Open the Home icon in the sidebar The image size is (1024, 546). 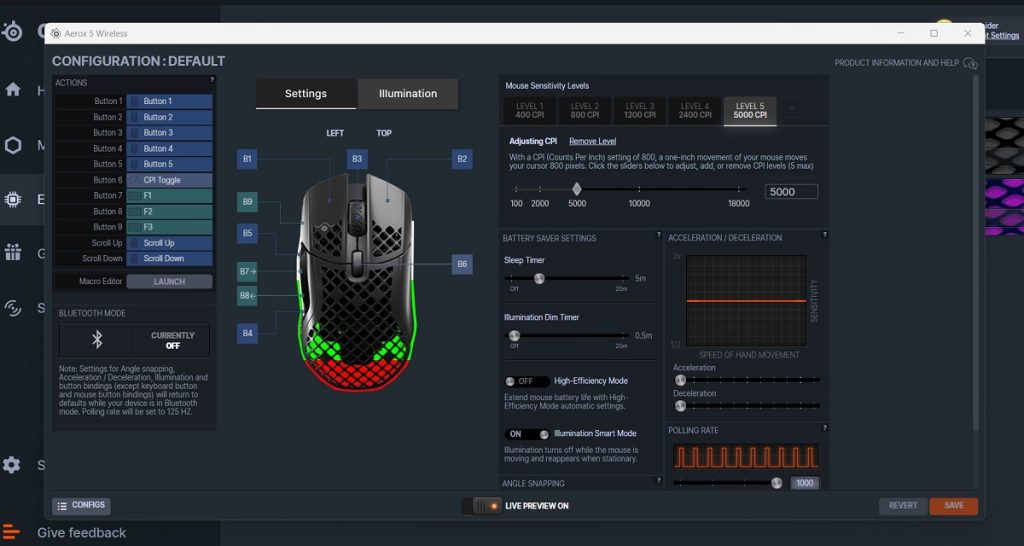pyautogui.click(x=13, y=90)
